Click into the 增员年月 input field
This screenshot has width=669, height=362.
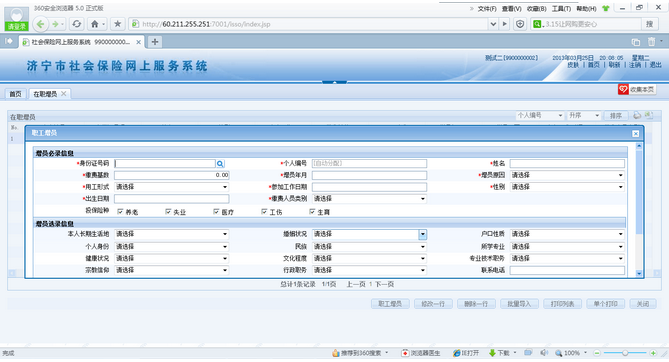369,175
